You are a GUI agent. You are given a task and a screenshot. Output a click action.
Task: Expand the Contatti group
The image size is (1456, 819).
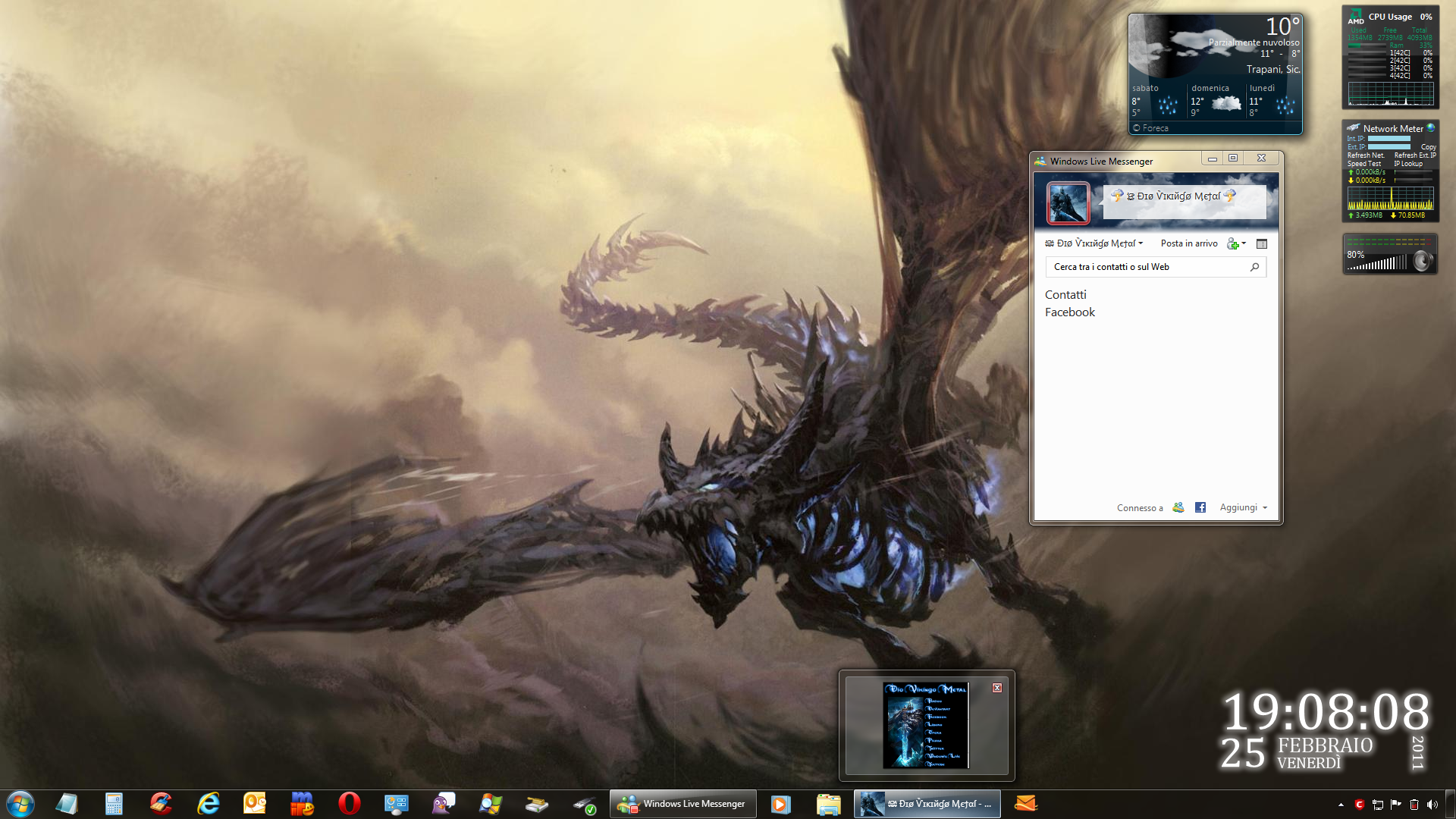1065,295
